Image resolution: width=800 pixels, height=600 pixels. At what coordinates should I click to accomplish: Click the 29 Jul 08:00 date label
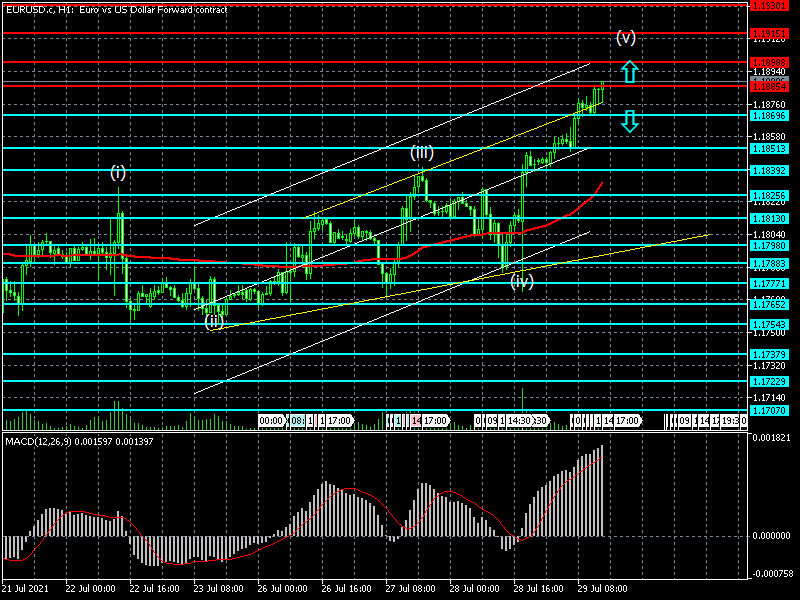pyautogui.click(x=602, y=589)
